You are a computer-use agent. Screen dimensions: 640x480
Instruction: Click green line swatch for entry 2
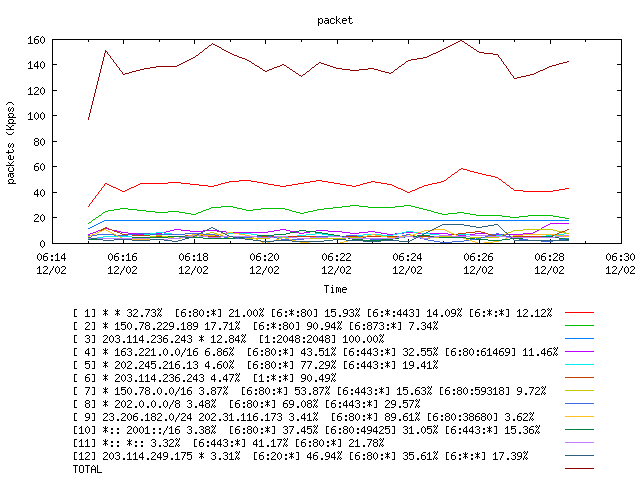[x=579, y=326]
